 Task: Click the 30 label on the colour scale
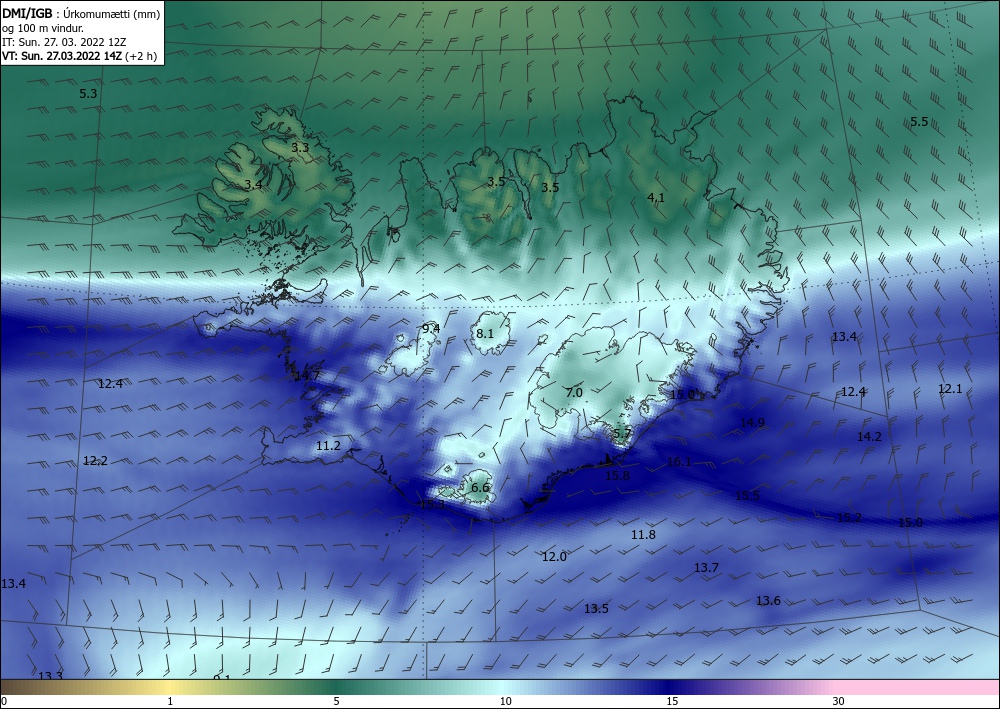[839, 702]
